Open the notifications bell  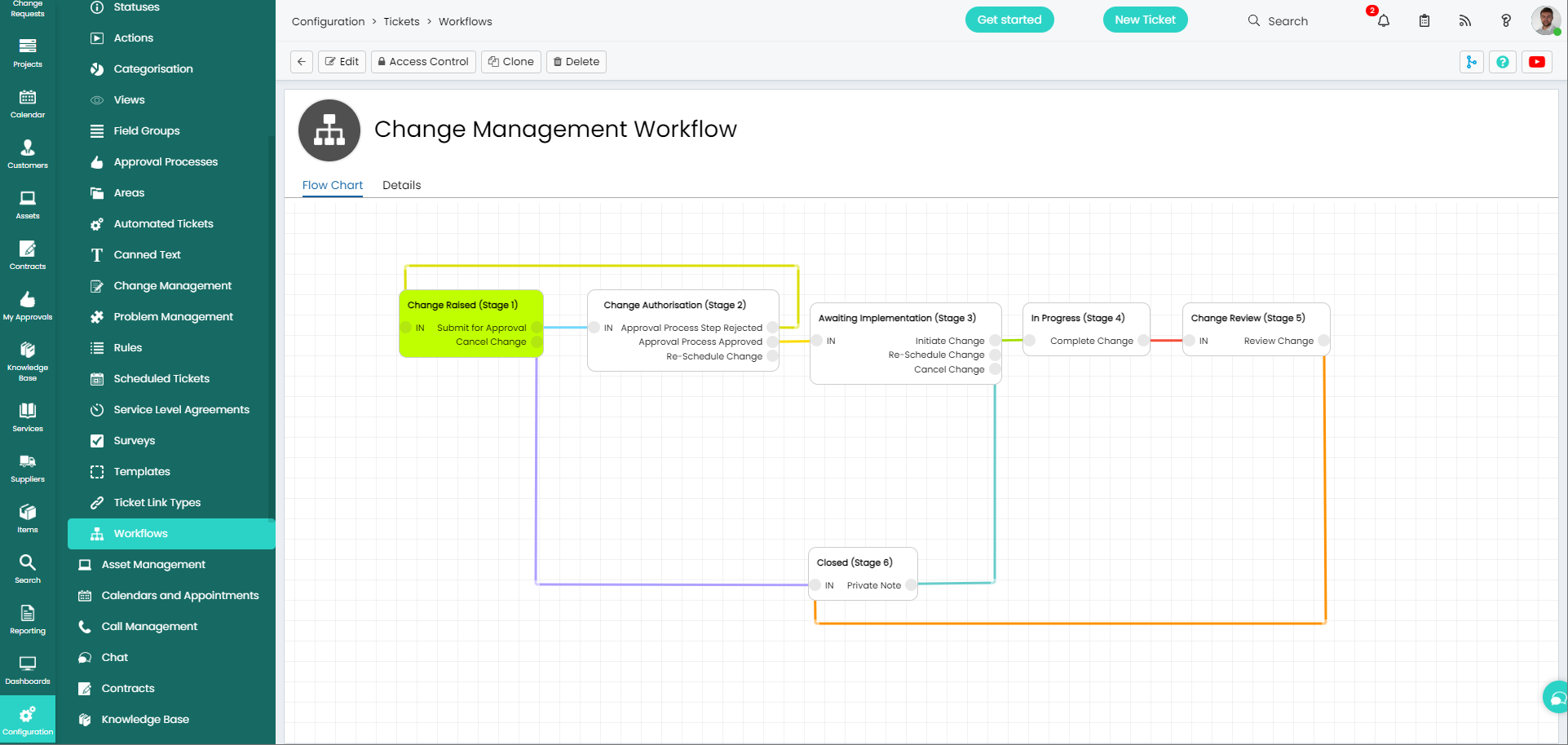click(1384, 20)
